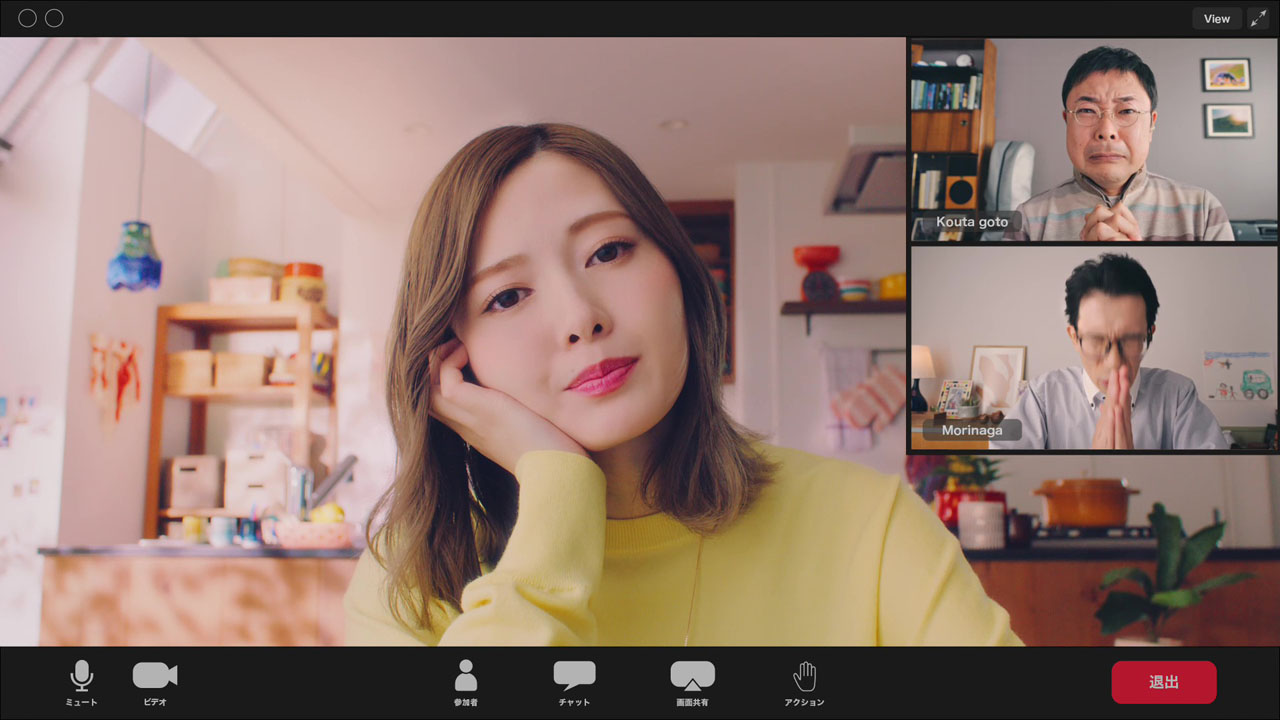Viewport: 1280px width, 720px height.
Task: Open reactions with the raised hand icon
Action: 805,676
